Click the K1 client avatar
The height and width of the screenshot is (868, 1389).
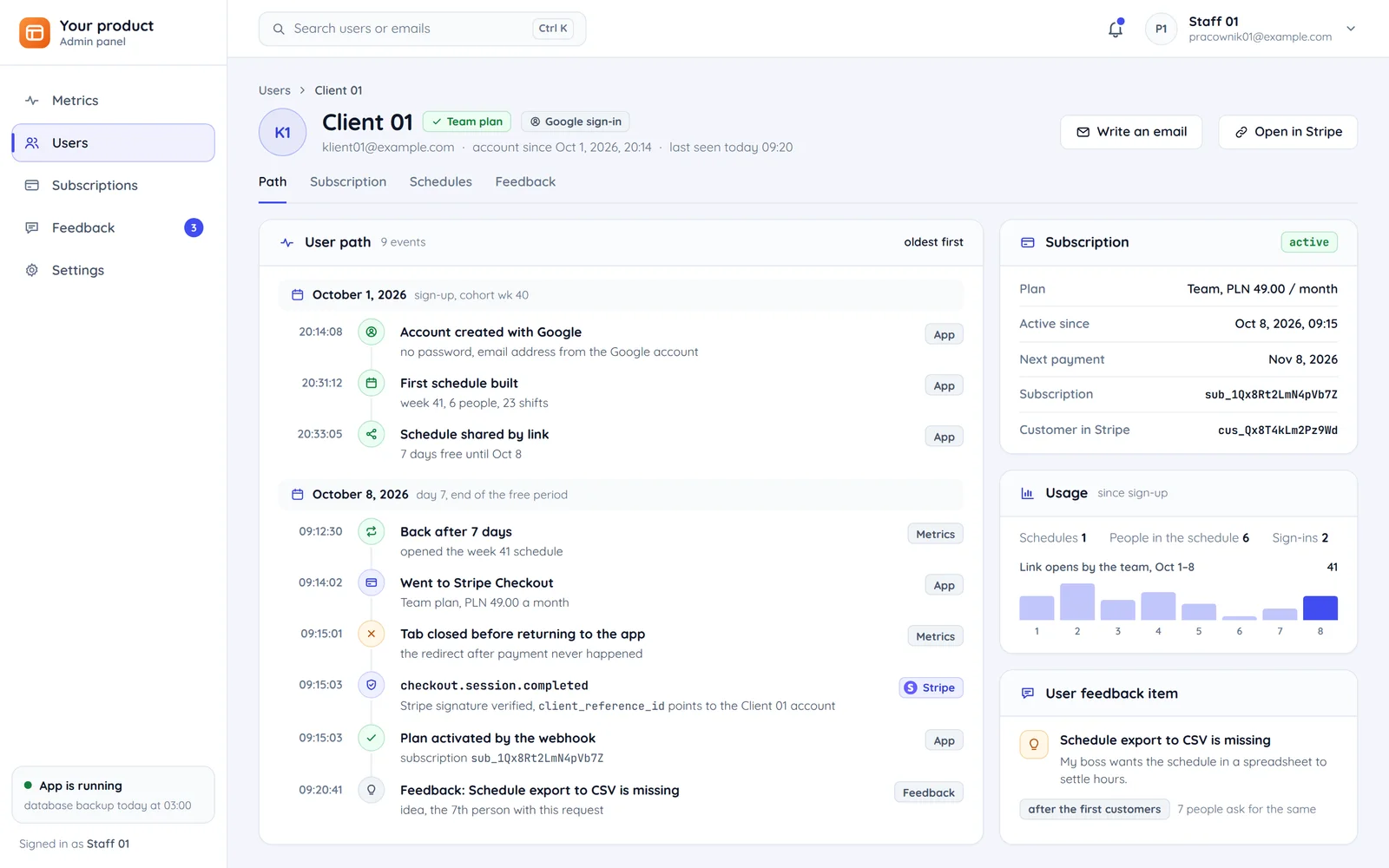tap(282, 132)
